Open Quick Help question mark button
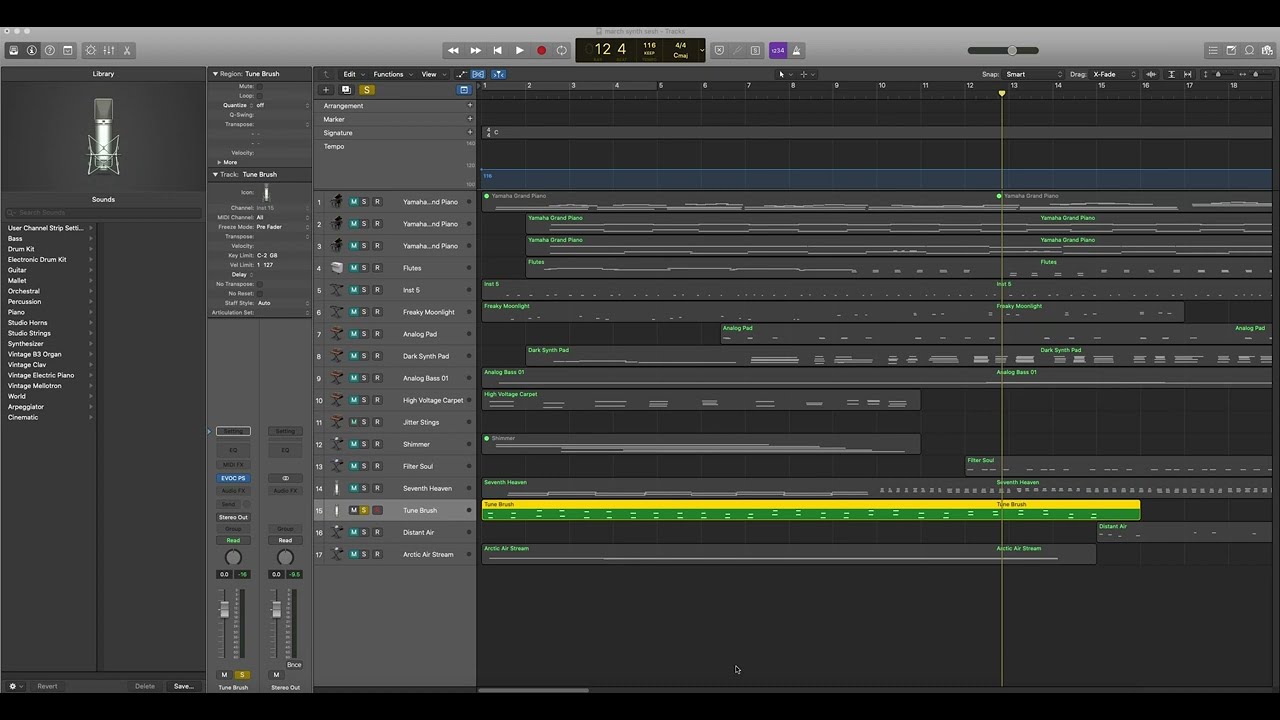Screen dimensions: 1280x720 point(50,50)
